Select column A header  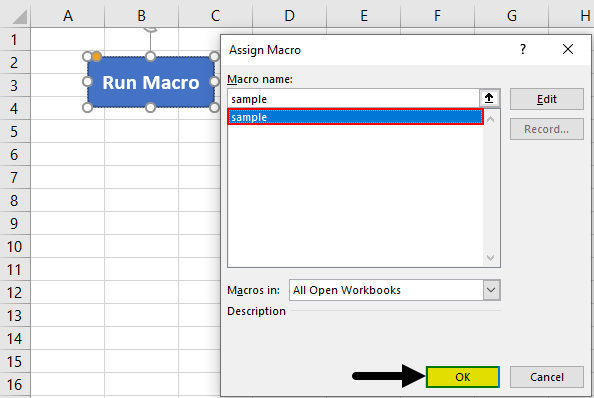[x=68, y=16]
